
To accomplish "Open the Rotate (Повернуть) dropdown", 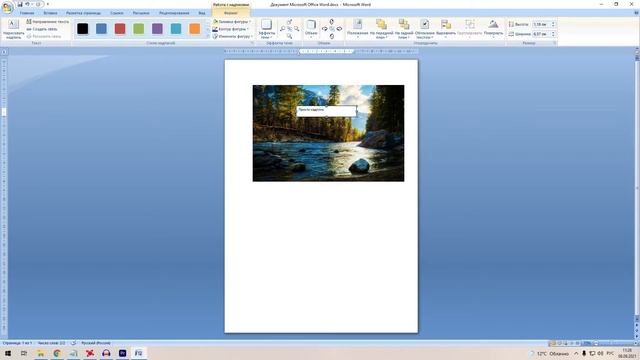I will (493, 29).
